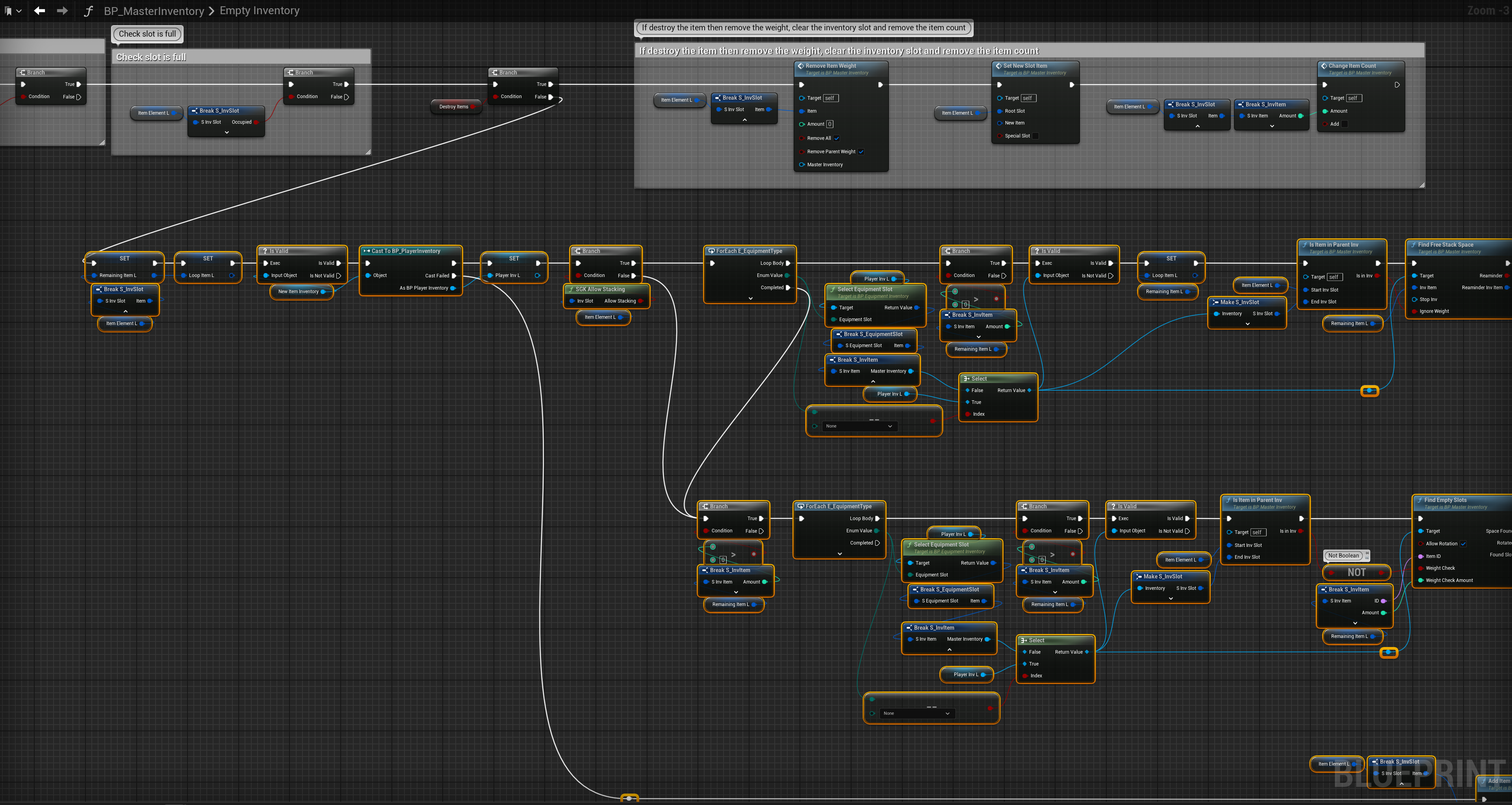Select the Destroy Items variable node
This screenshot has width=1512, height=805.
click(x=454, y=107)
